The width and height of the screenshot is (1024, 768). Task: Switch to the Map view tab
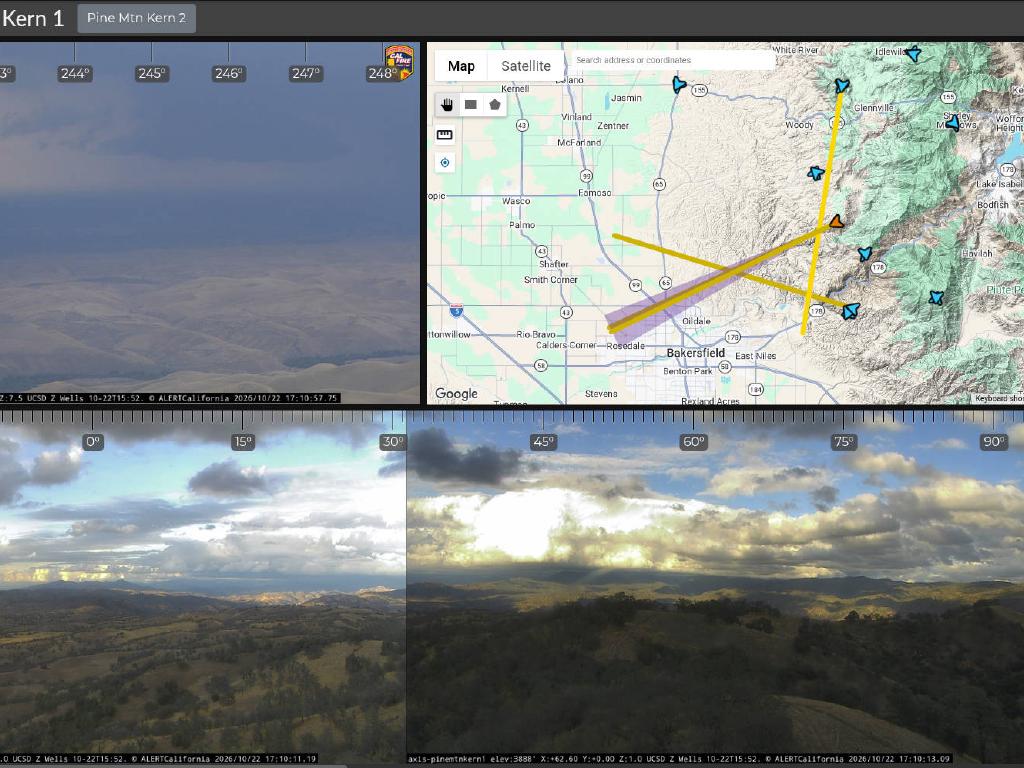[x=461, y=66]
